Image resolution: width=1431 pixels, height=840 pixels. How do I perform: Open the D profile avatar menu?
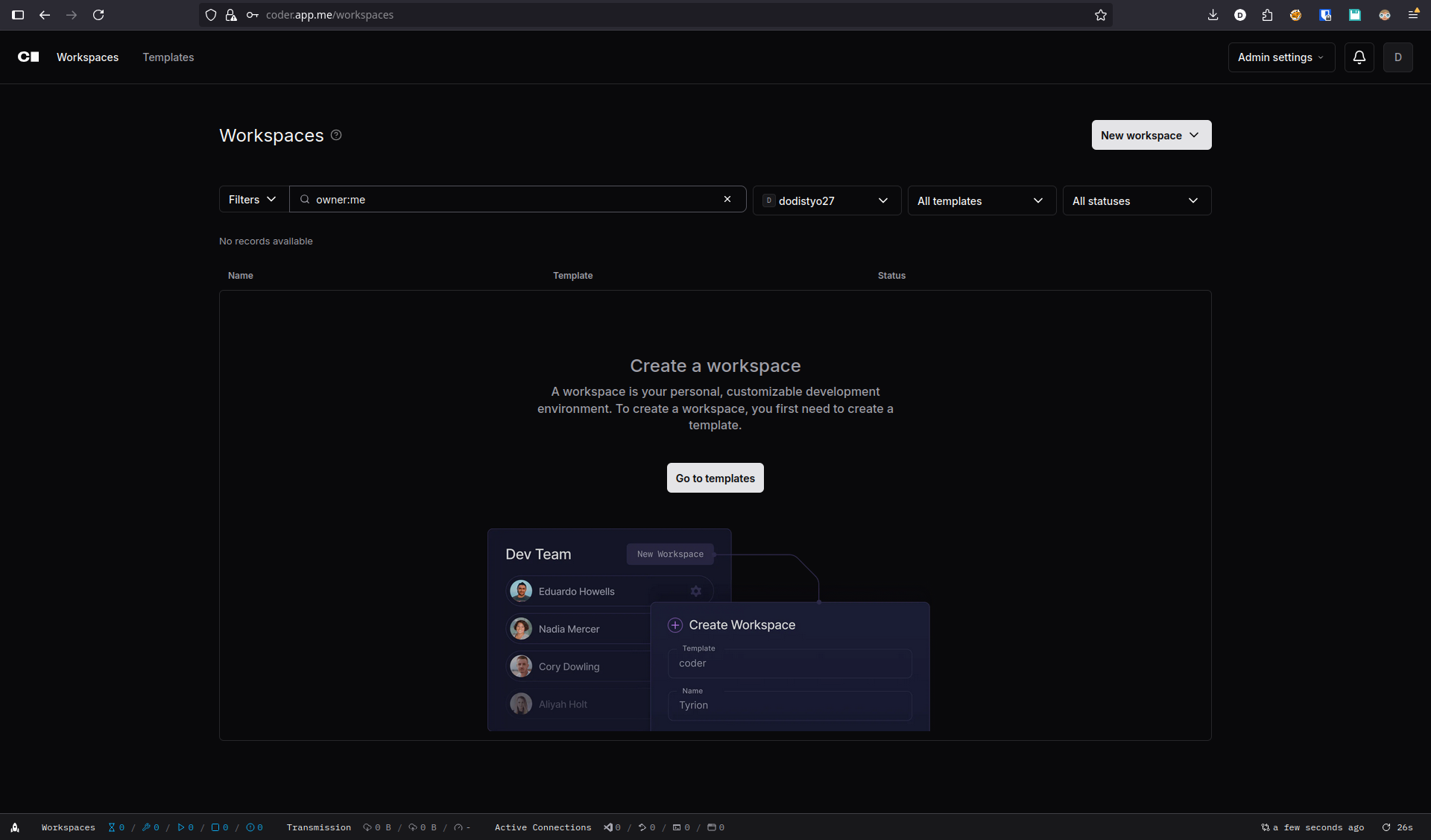(x=1399, y=57)
